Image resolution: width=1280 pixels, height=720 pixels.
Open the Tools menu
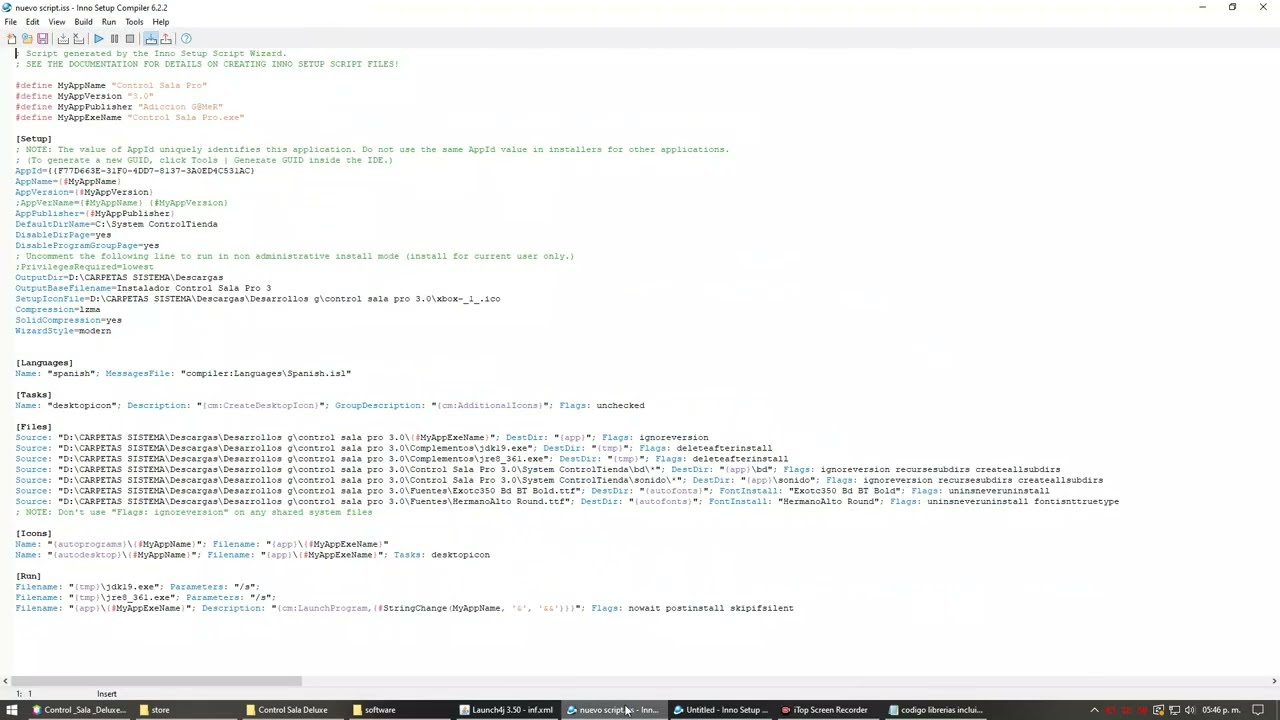coord(134,22)
